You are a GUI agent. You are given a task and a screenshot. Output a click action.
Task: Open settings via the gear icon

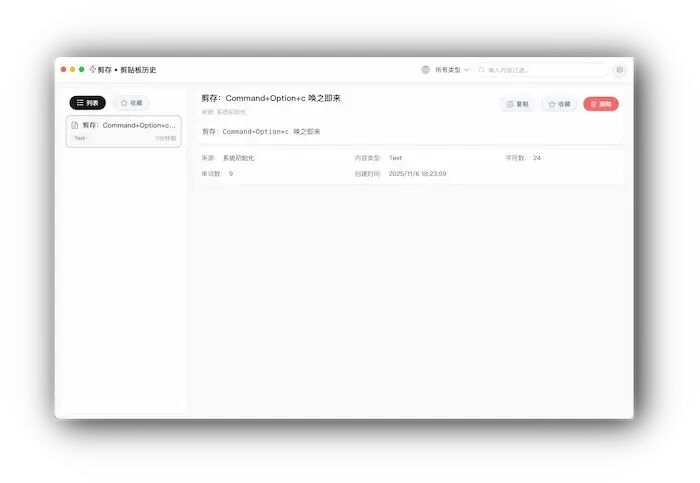pyautogui.click(x=620, y=70)
